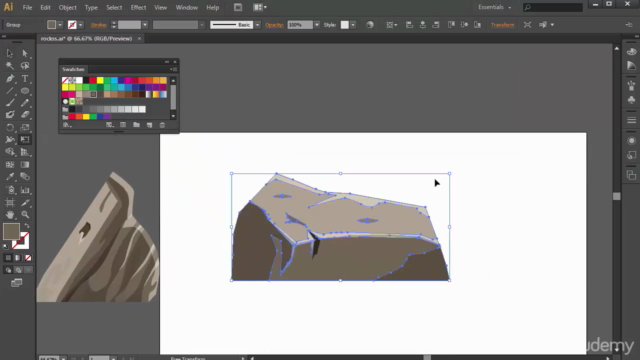
Task: Open the stroke color dropdown in control bar
Action: click(x=80, y=25)
